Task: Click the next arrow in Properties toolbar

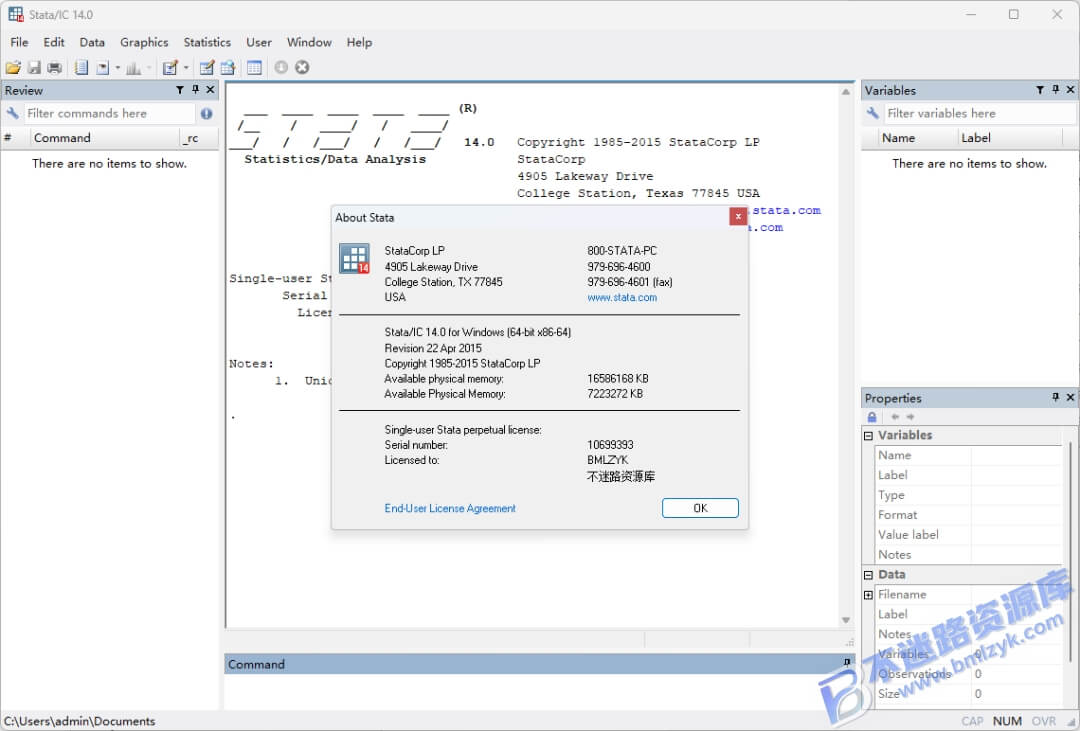Action: [911, 417]
